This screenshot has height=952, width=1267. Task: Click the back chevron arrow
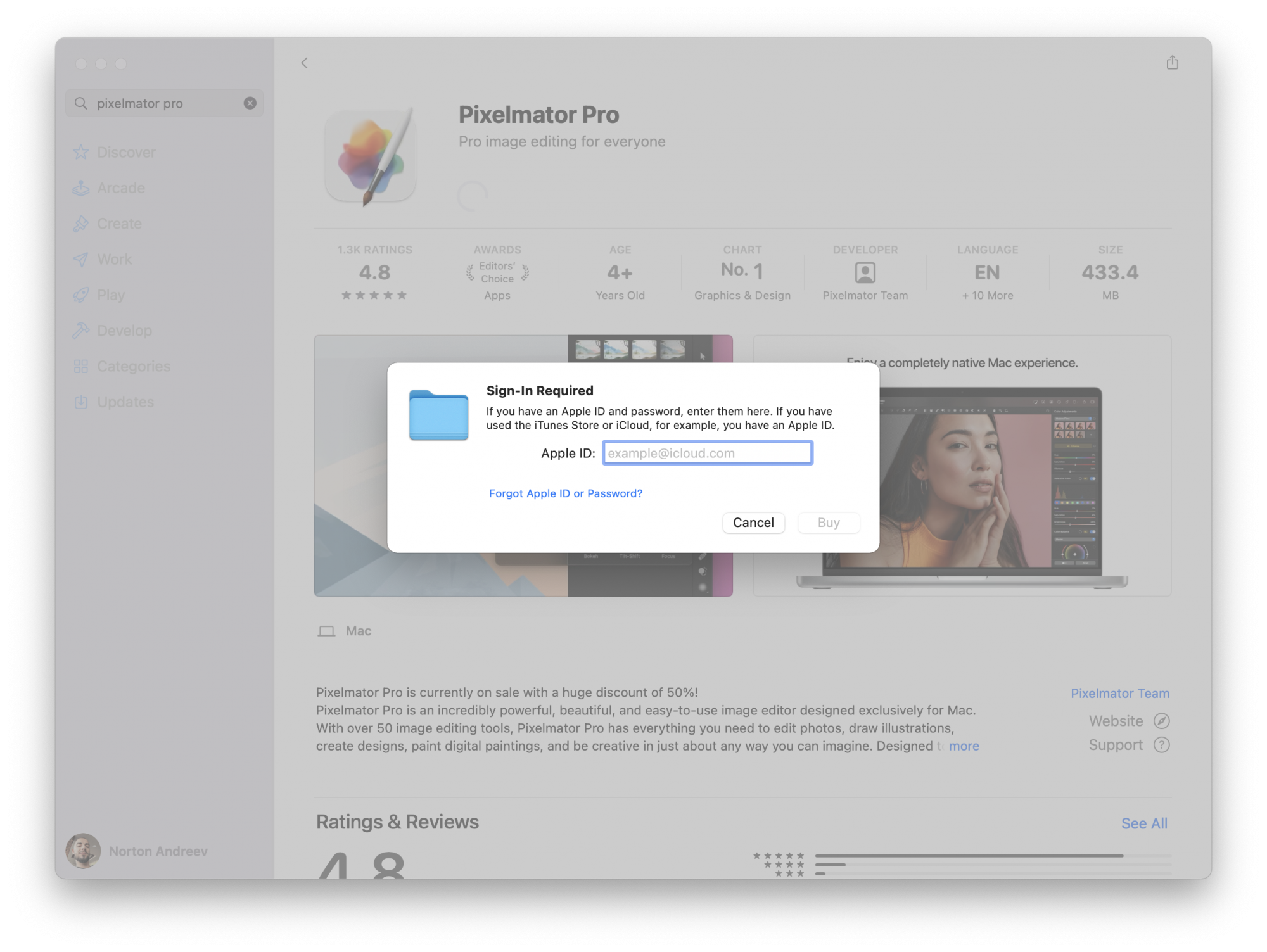pos(305,63)
